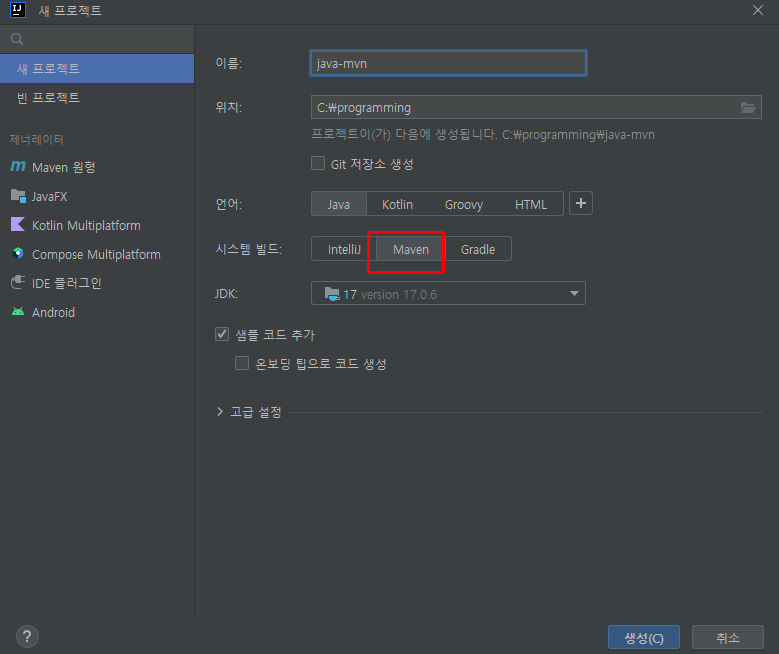Click the 생성(C) button

pos(643,638)
